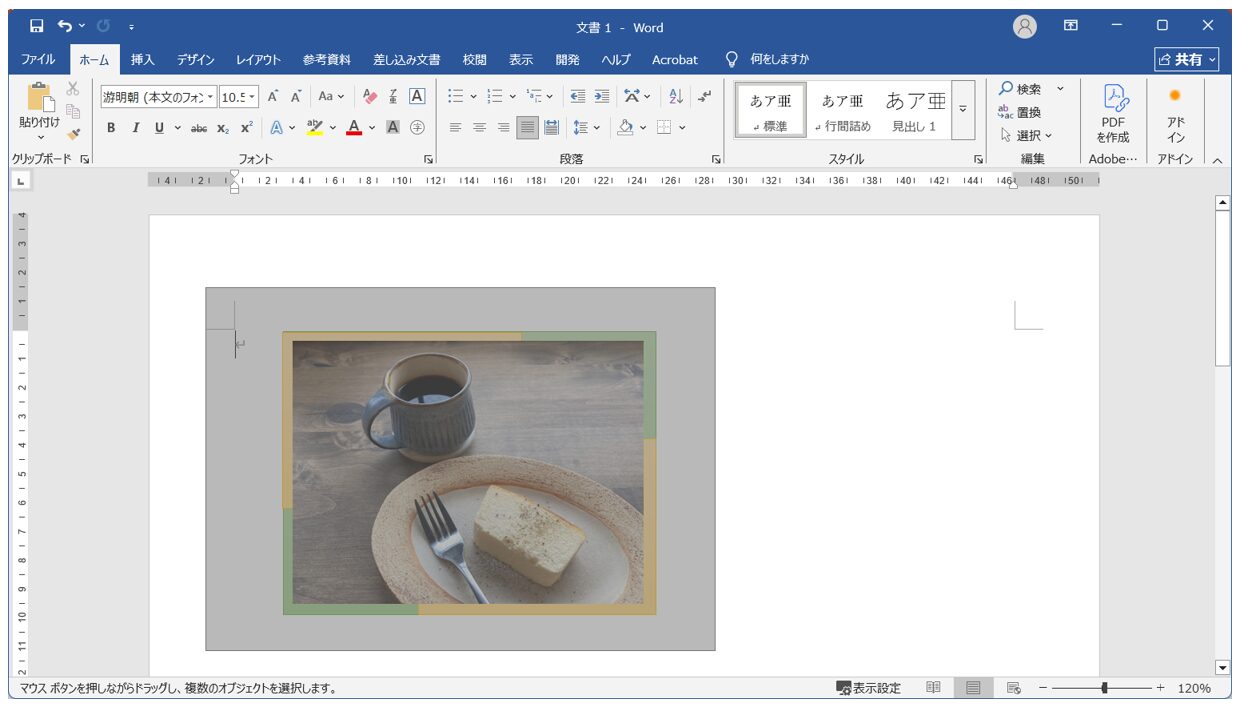Apply red font color with the A icon
This screenshot has height=708, width=1240.
click(353, 127)
